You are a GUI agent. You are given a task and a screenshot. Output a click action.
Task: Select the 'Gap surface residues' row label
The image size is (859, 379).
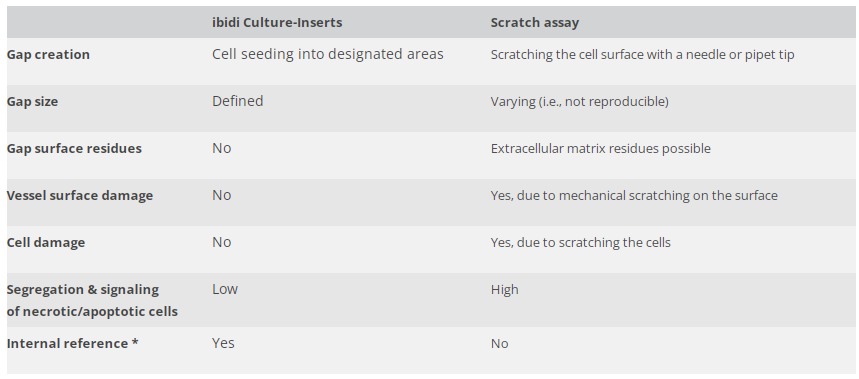(x=74, y=148)
